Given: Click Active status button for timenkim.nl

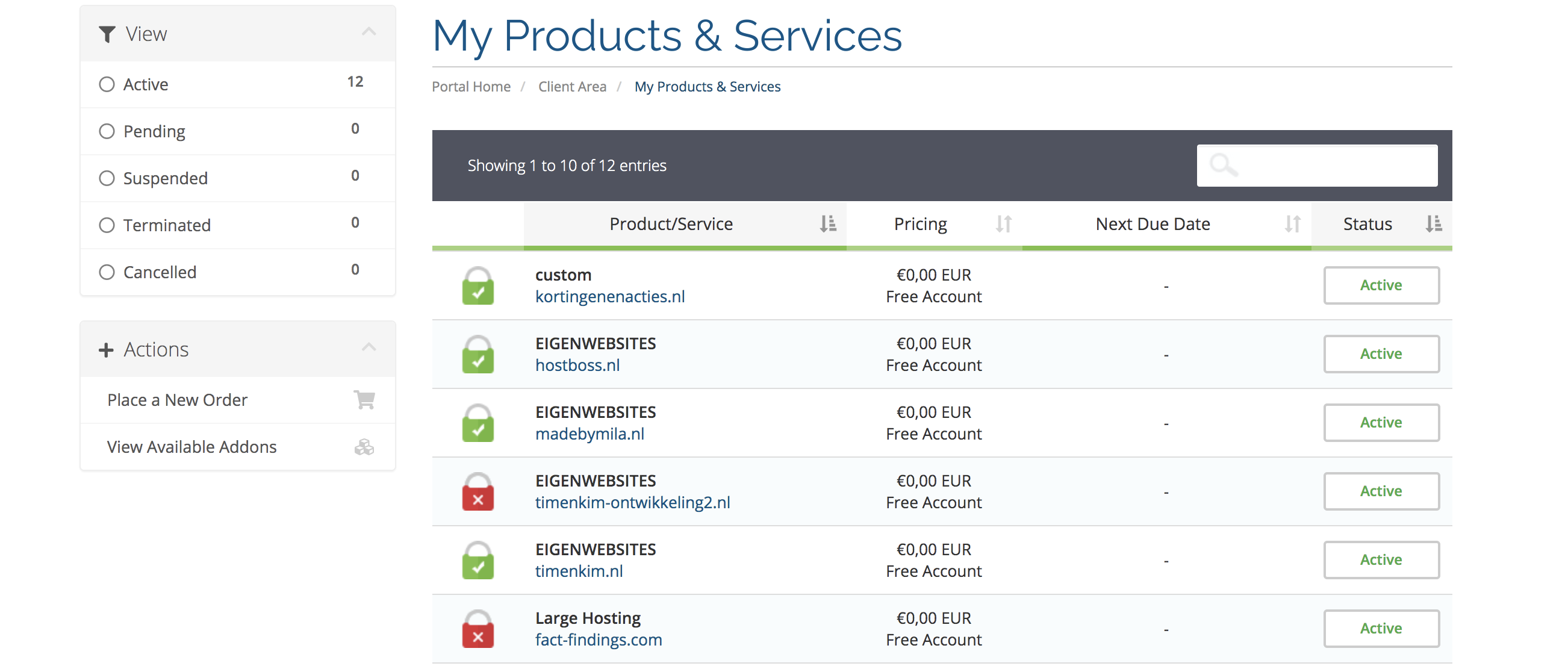Looking at the screenshot, I should pyautogui.click(x=1381, y=560).
